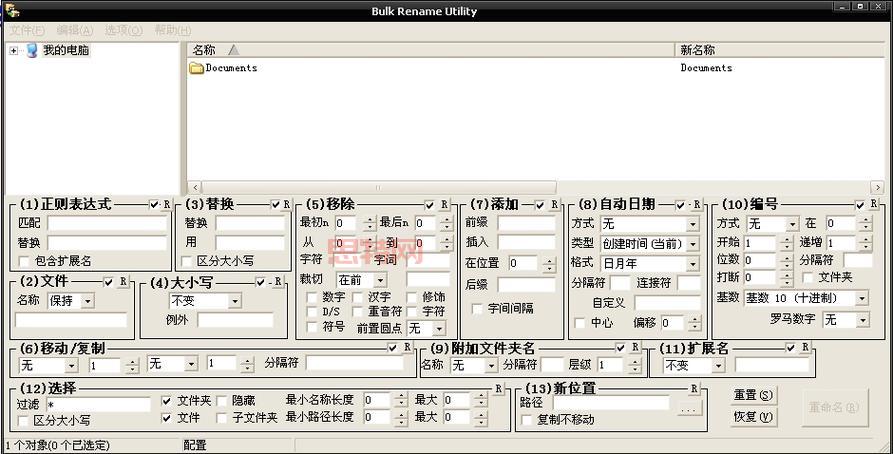The width and height of the screenshot is (893, 454).
Task: Open the File panel 名称 保持 dropdown
Action: (88, 301)
